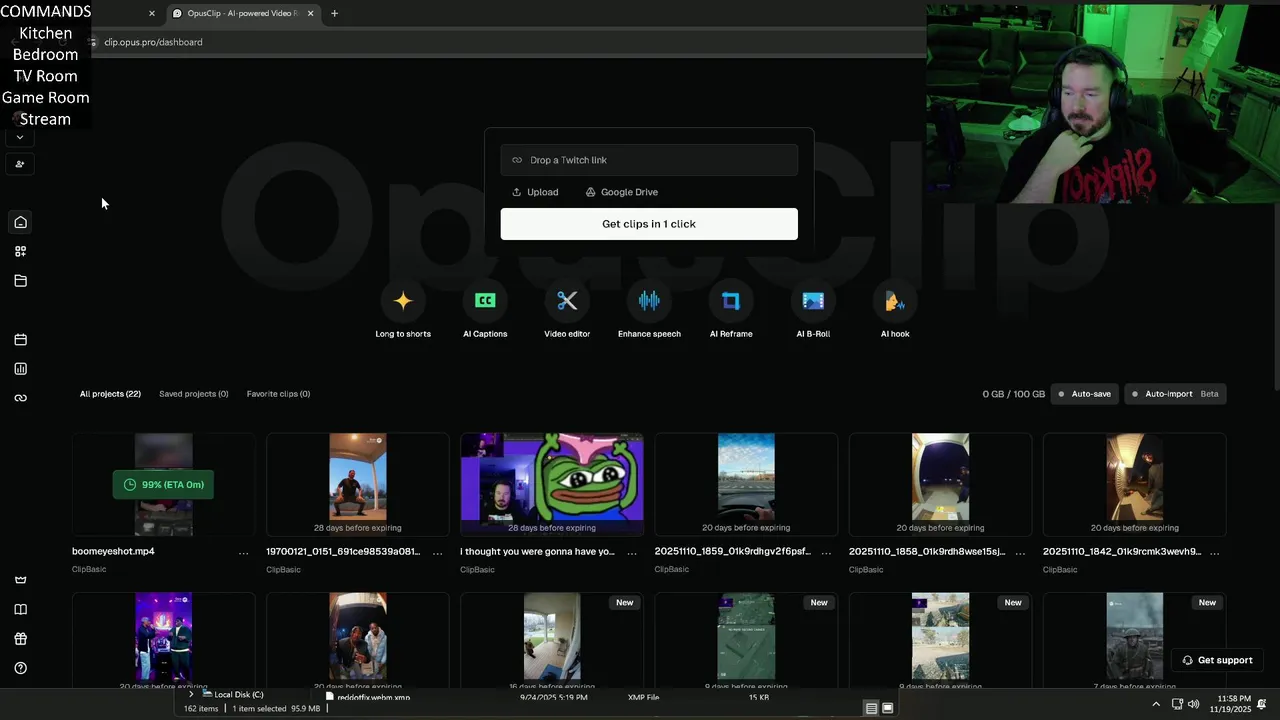
Task: Show hidden system tray icons
Action: coord(1156,704)
